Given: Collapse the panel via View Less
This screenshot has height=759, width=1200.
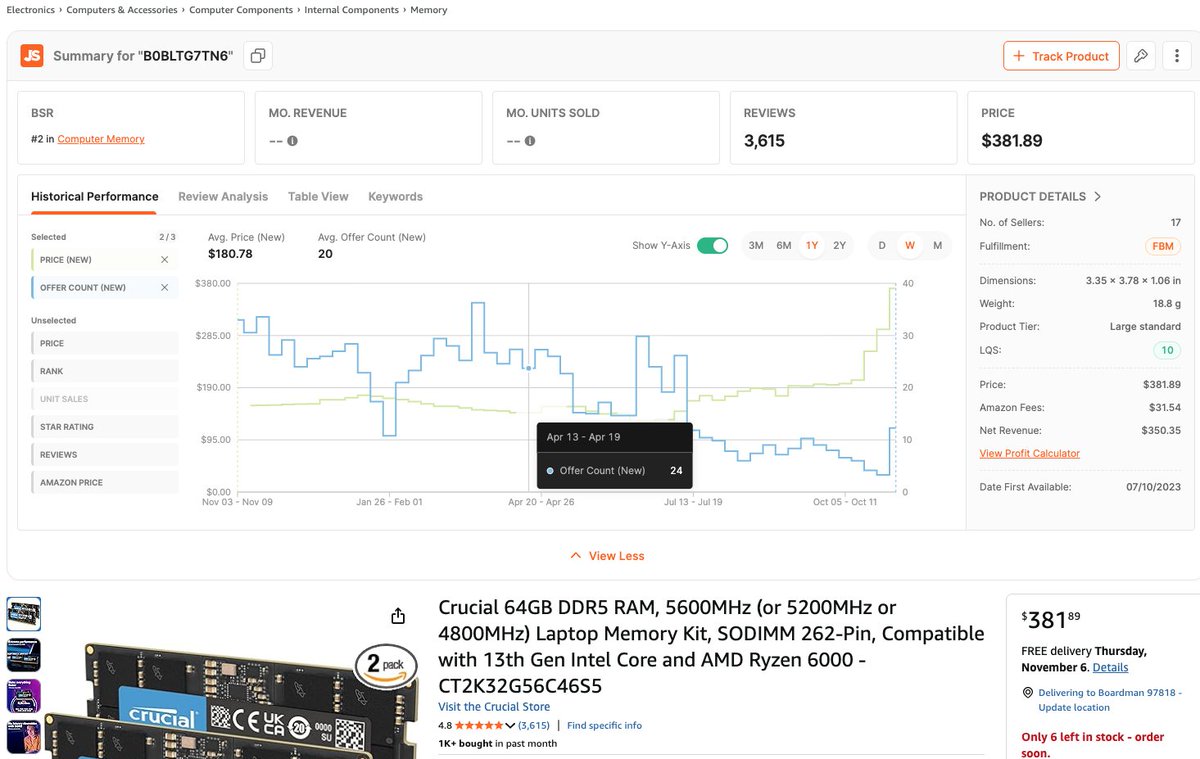Looking at the screenshot, I should click(607, 556).
